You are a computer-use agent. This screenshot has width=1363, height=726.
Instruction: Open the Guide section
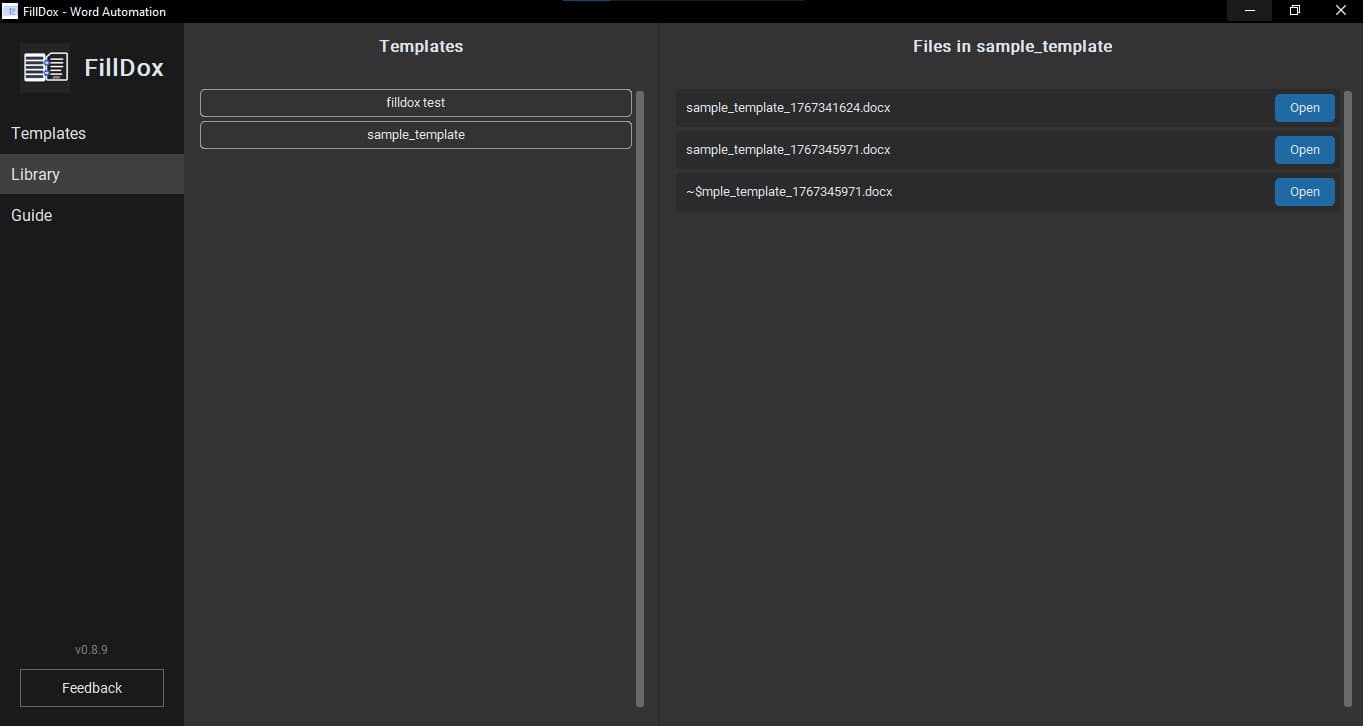31,215
